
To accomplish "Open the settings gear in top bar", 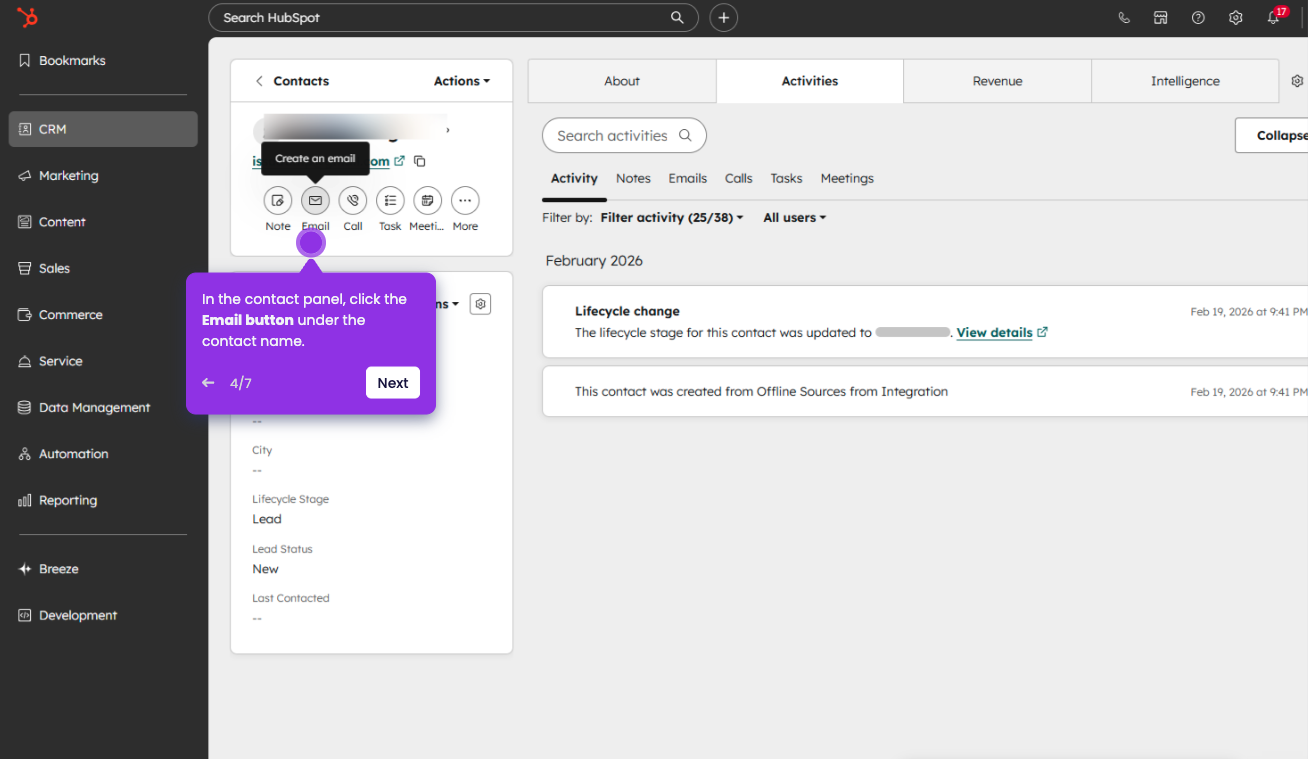I will pos(1236,18).
